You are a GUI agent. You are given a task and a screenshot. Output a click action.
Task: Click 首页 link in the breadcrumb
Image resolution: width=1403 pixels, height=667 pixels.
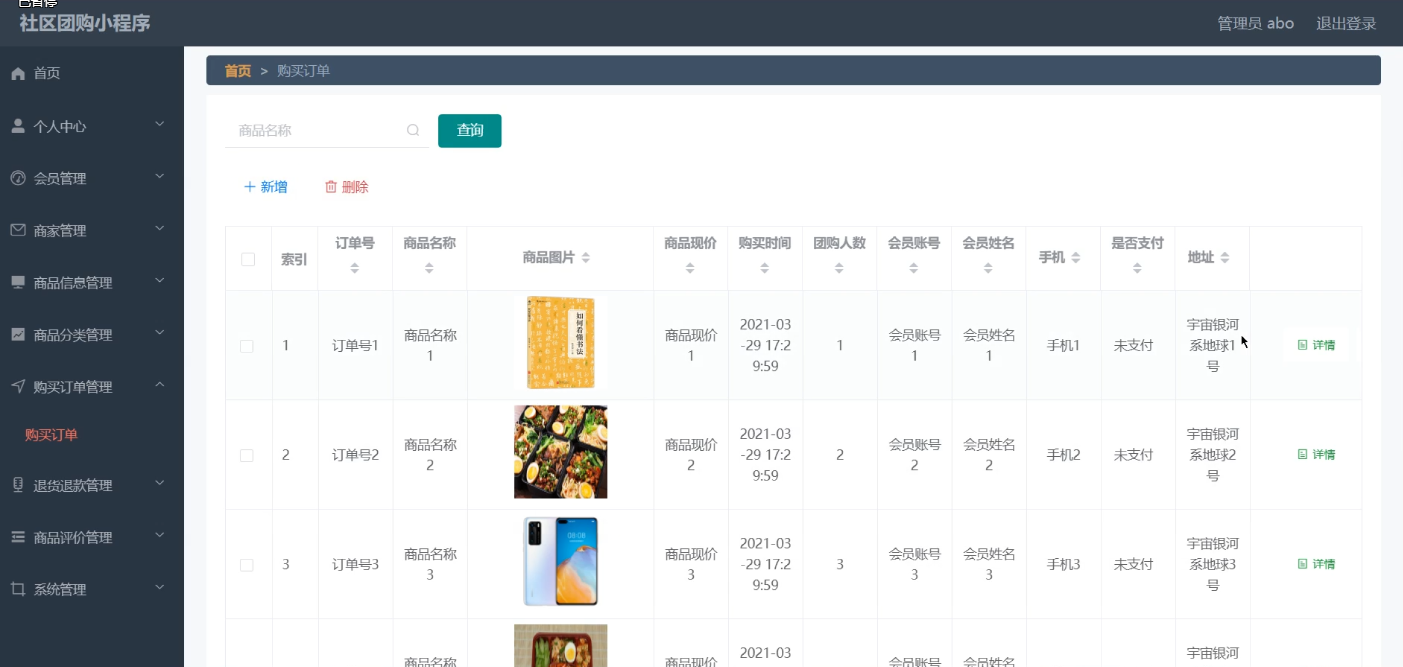click(x=238, y=71)
